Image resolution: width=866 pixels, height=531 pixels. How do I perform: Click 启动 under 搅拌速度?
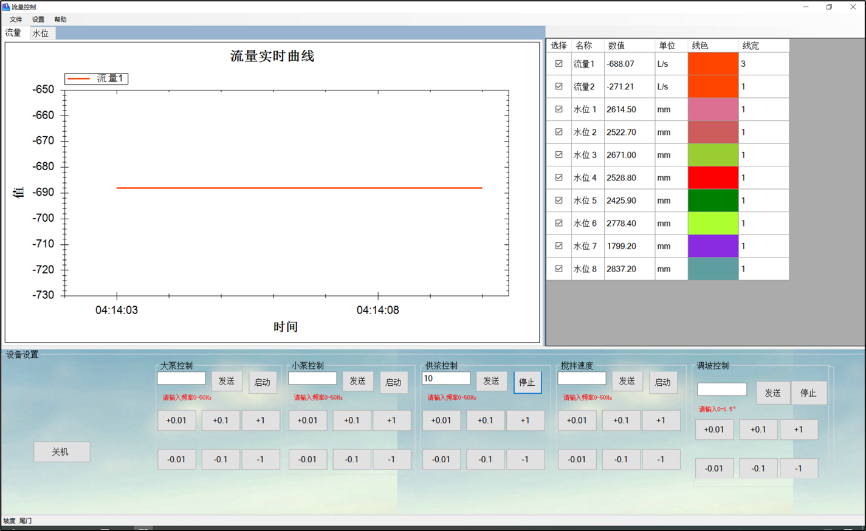pos(662,381)
